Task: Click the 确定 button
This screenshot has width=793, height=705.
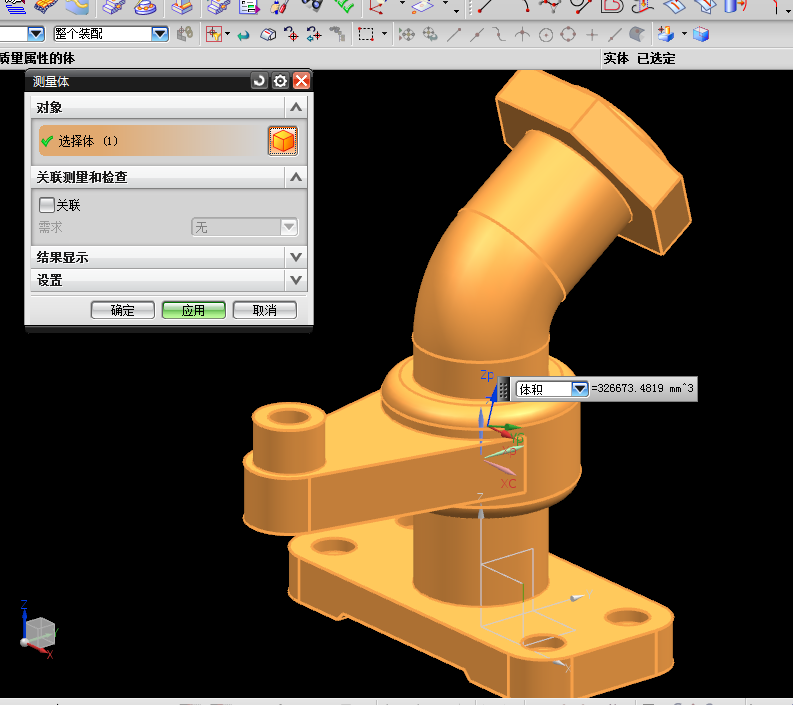Action: (x=122, y=310)
